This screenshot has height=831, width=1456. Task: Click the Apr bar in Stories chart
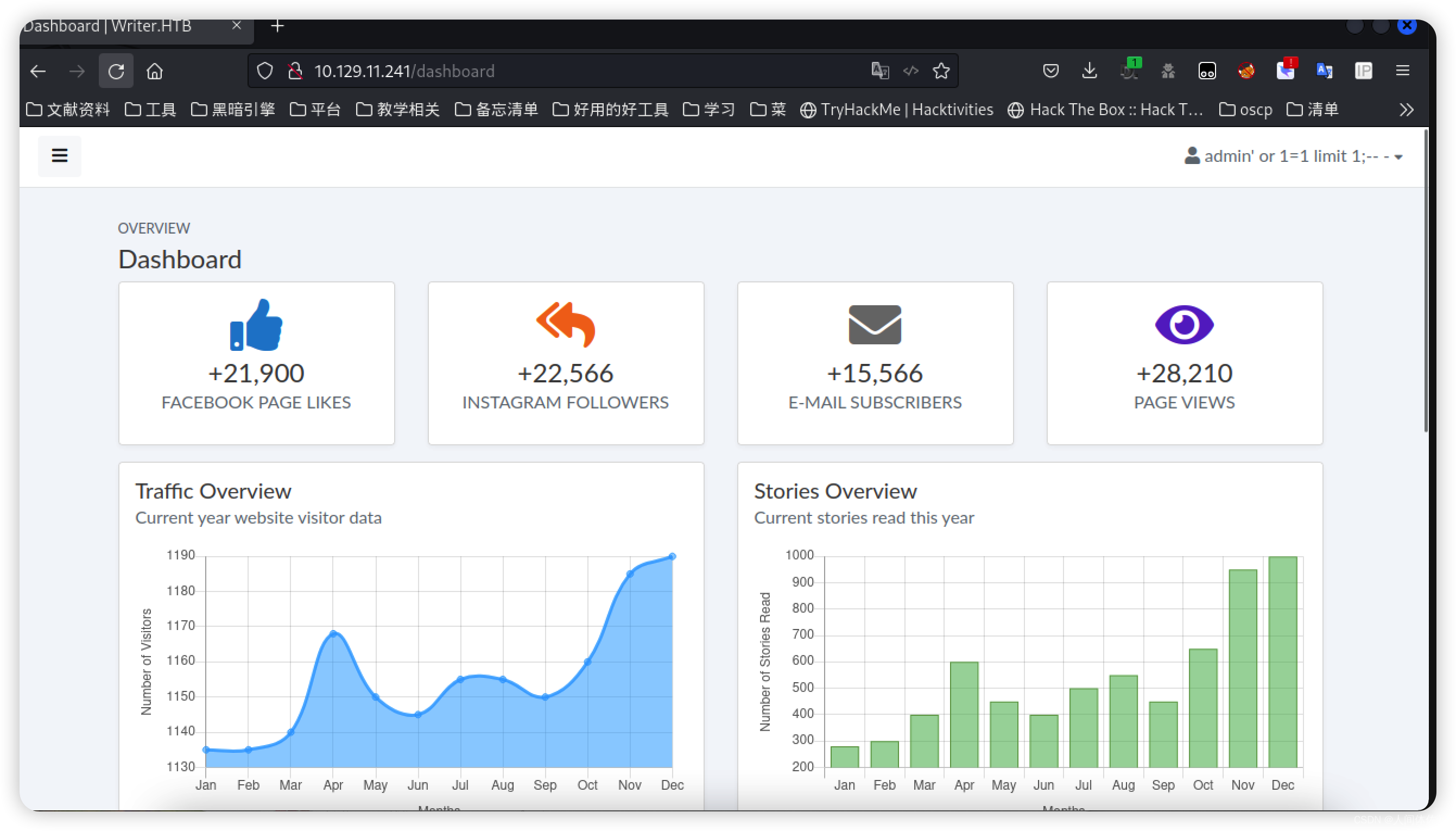tap(963, 715)
